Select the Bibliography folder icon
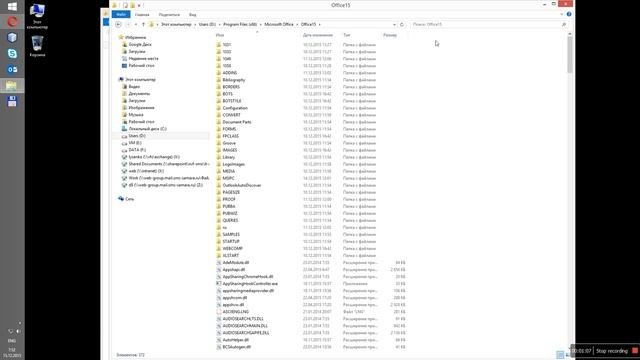Viewport: 640px width, 360px height. click(x=218, y=80)
